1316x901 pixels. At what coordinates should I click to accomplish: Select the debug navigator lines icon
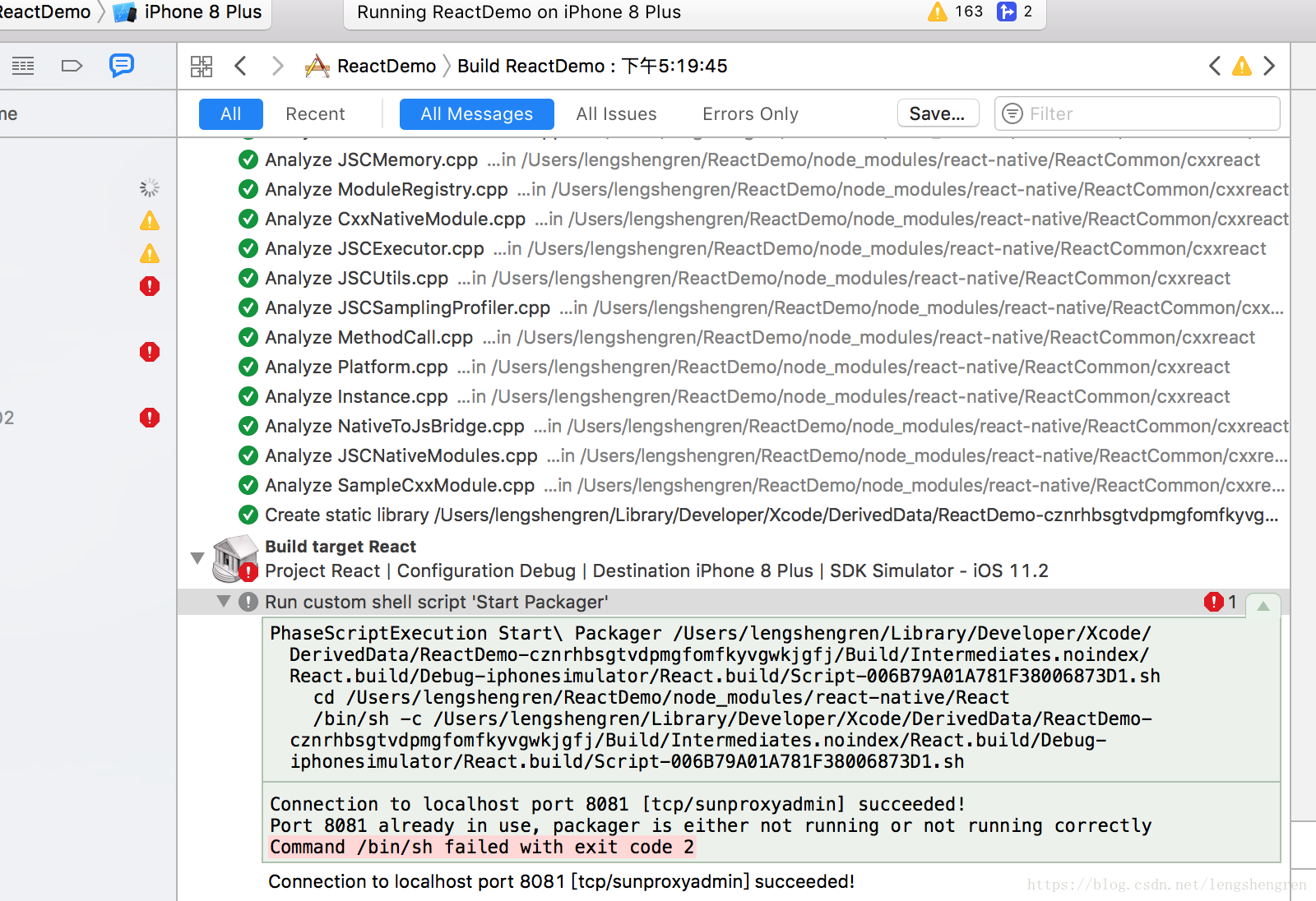pyautogui.click(x=23, y=66)
